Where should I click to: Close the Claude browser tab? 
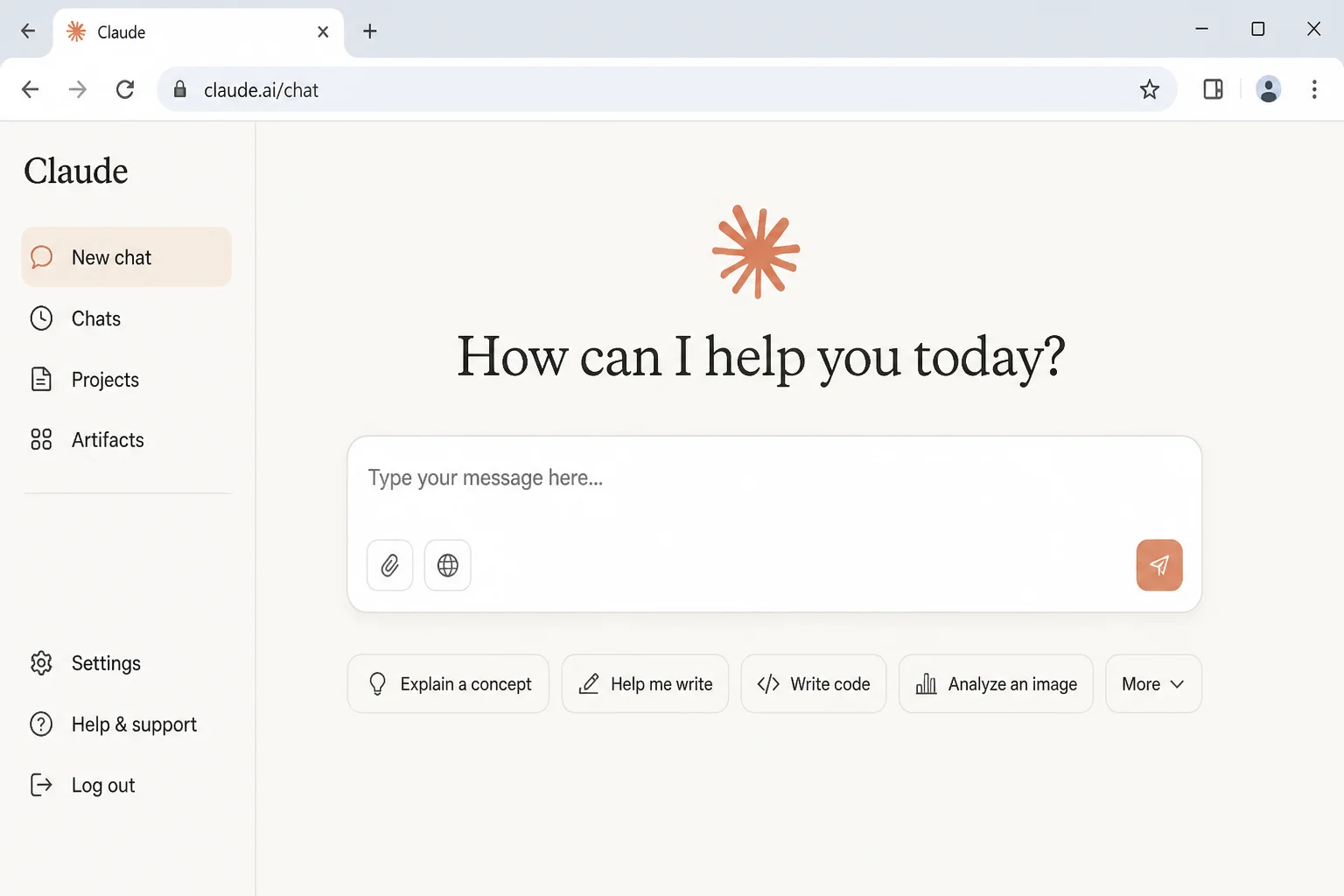[x=323, y=31]
